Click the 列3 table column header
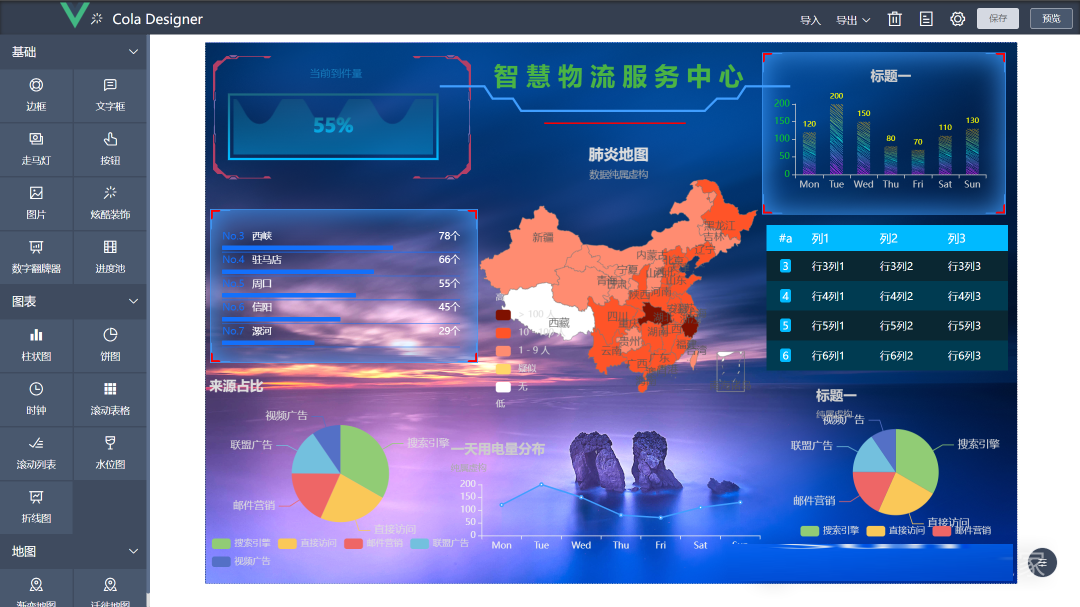Screen dimensions: 1080x607 click(x=956, y=238)
